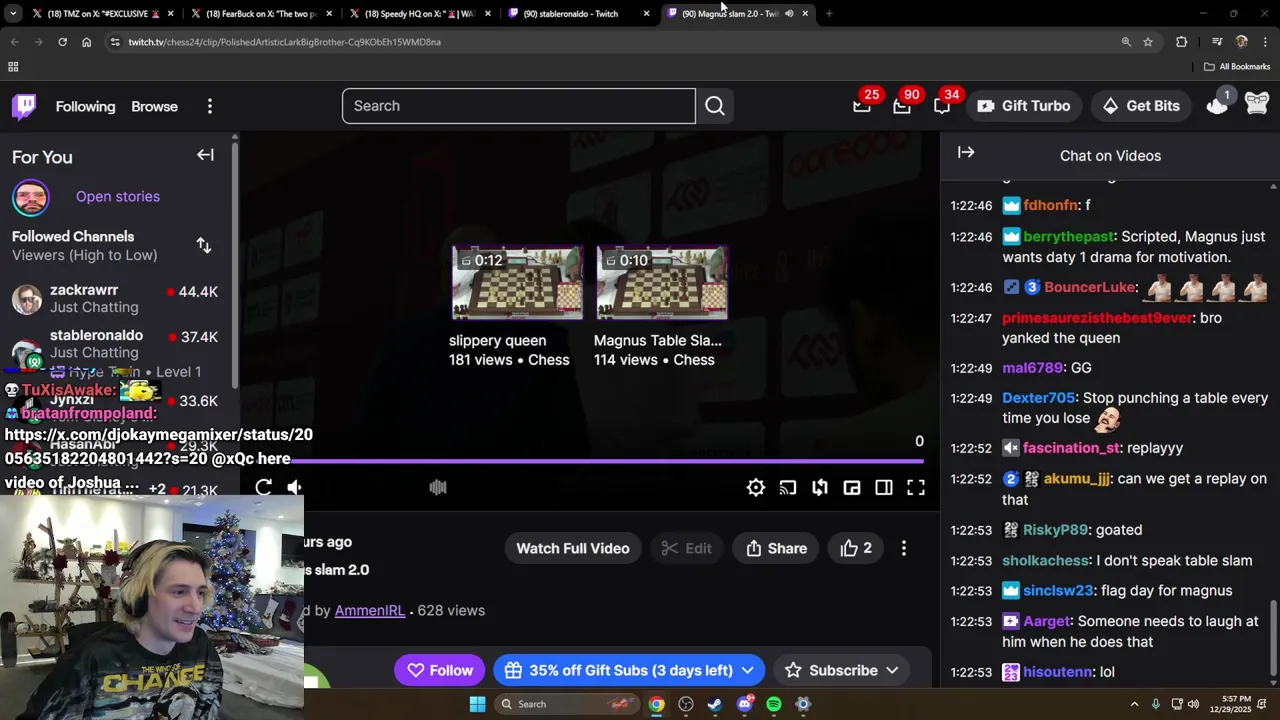
Task: Click Watch Full Video button
Action: (573, 548)
